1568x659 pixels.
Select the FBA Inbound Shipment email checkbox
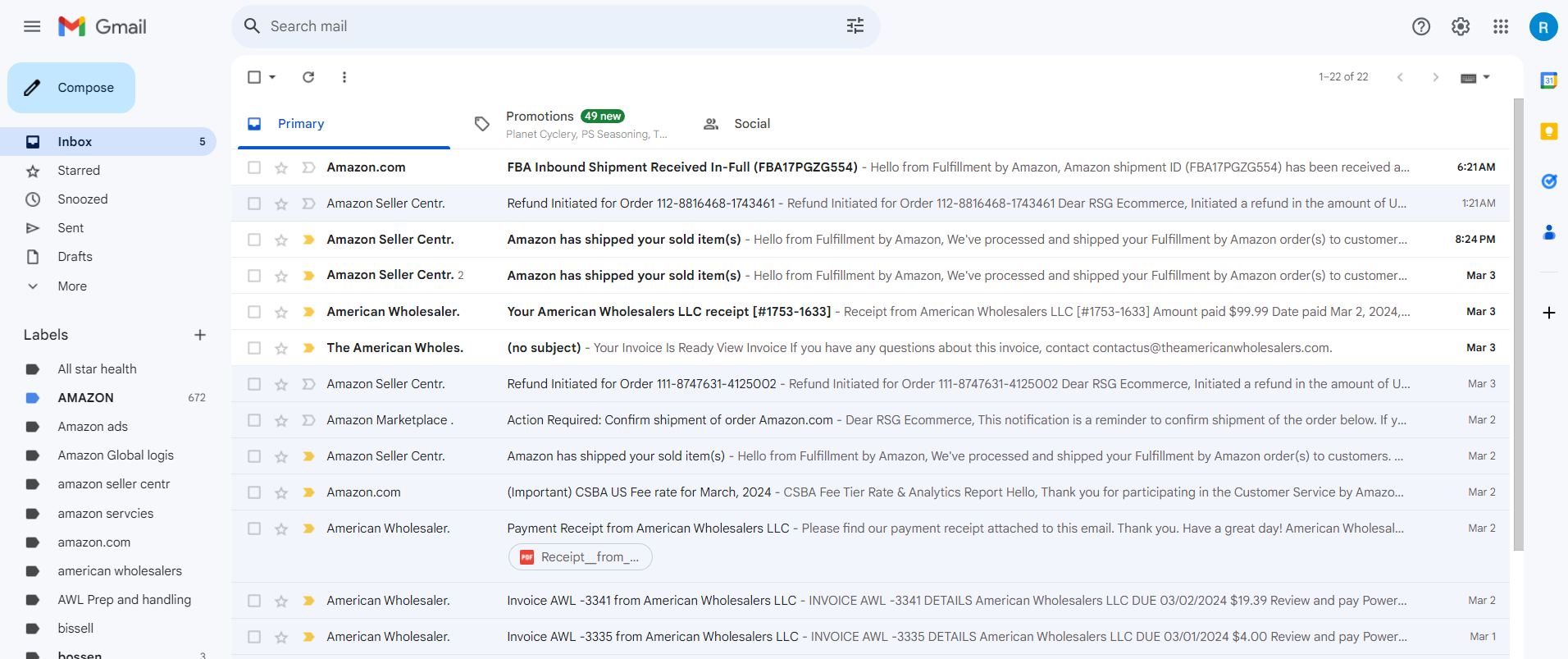[254, 167]
